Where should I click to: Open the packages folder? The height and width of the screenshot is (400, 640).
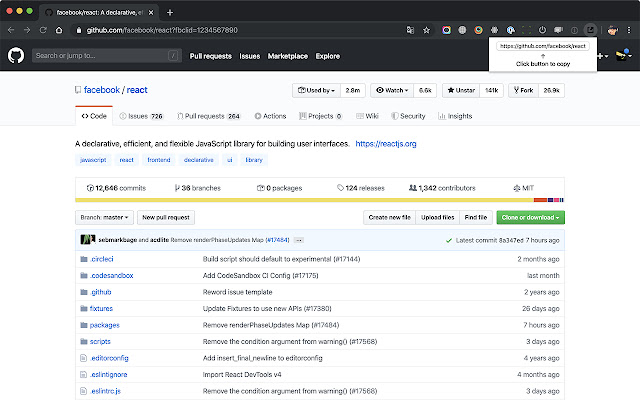click(104, 325)
